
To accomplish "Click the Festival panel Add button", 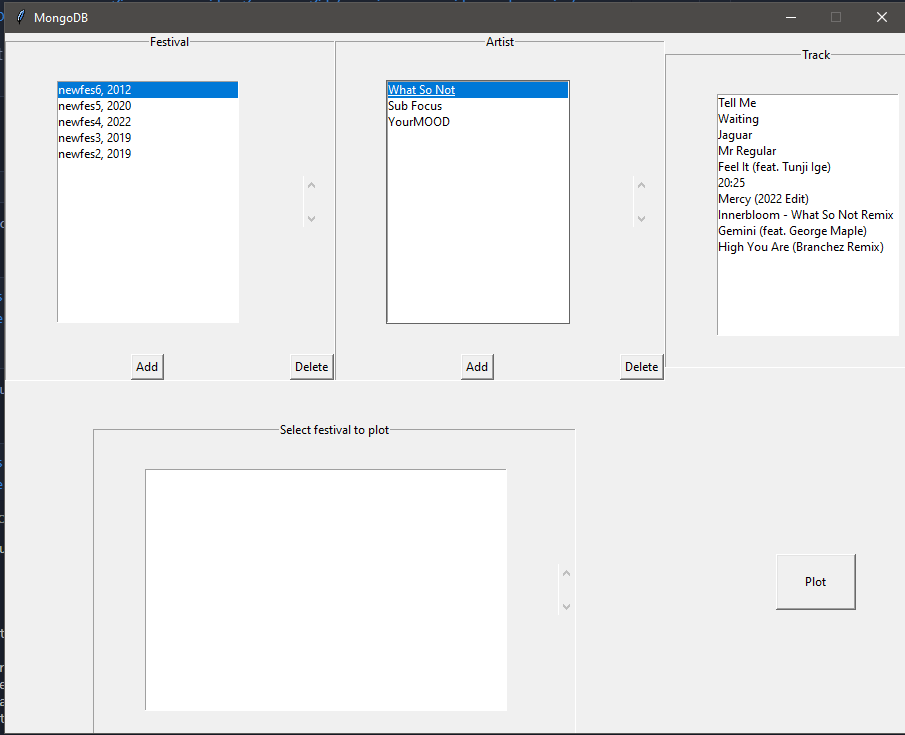I will tap(147, 367).
